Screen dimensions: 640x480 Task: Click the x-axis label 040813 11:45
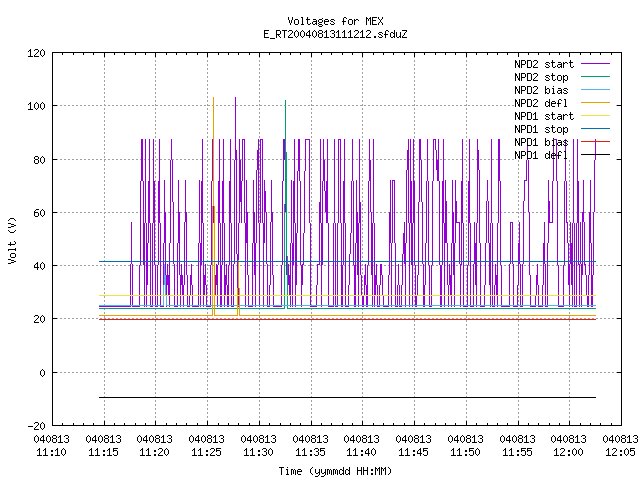[413, 446]
